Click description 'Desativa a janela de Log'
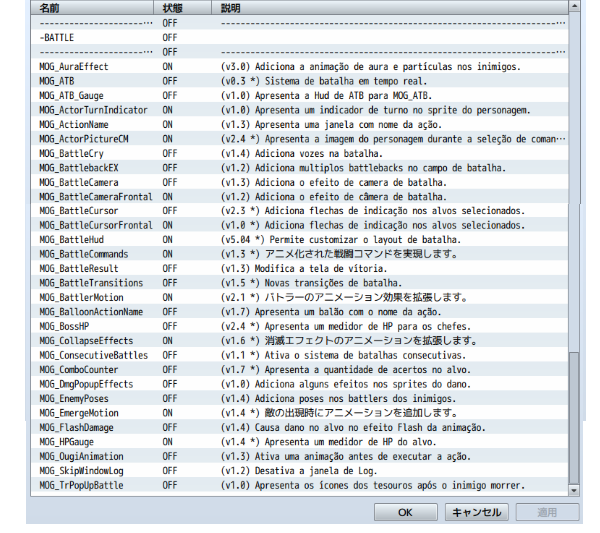 coord(316,471)
